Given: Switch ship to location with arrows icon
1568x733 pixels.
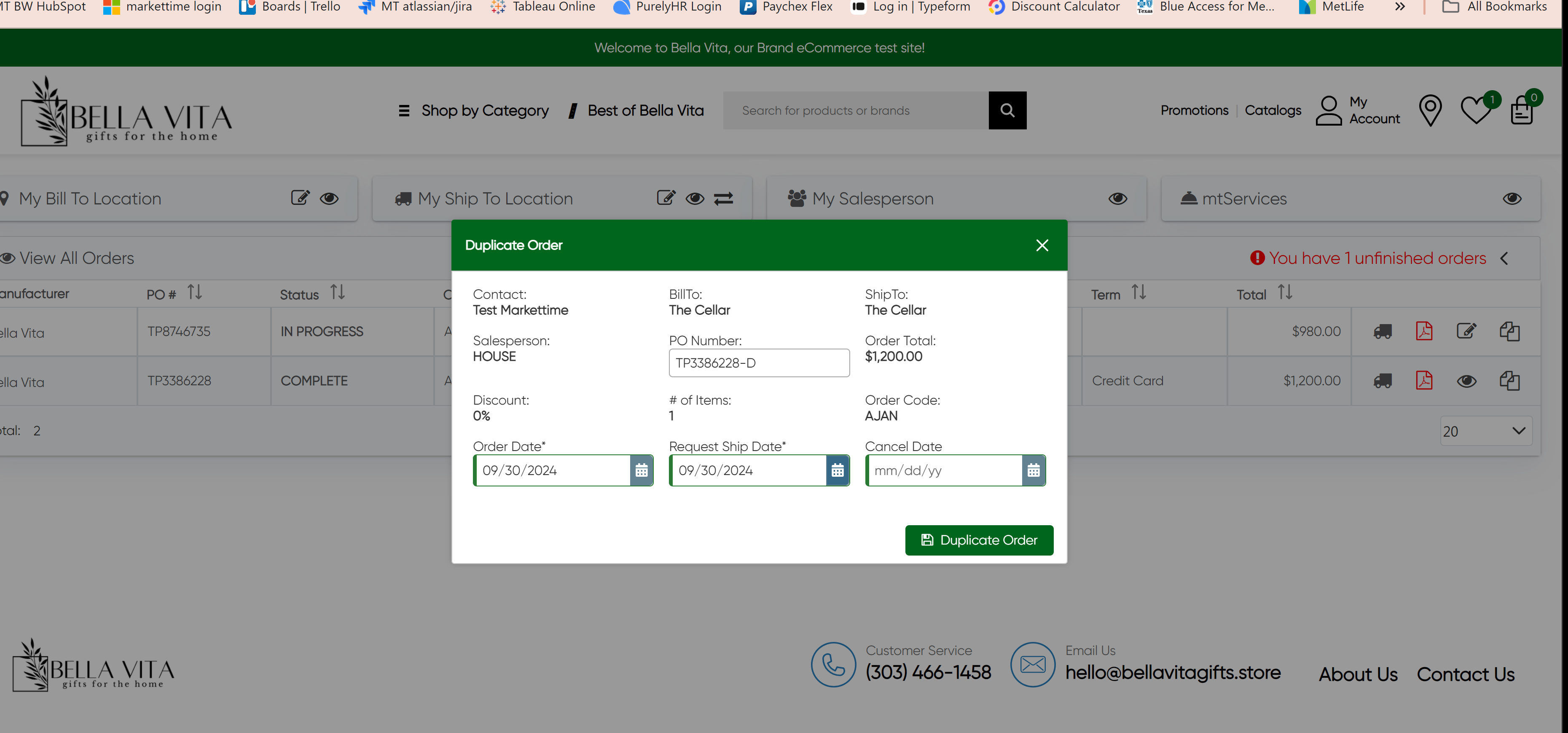Looking at the screenshot, I should click(x=723, y=199).
